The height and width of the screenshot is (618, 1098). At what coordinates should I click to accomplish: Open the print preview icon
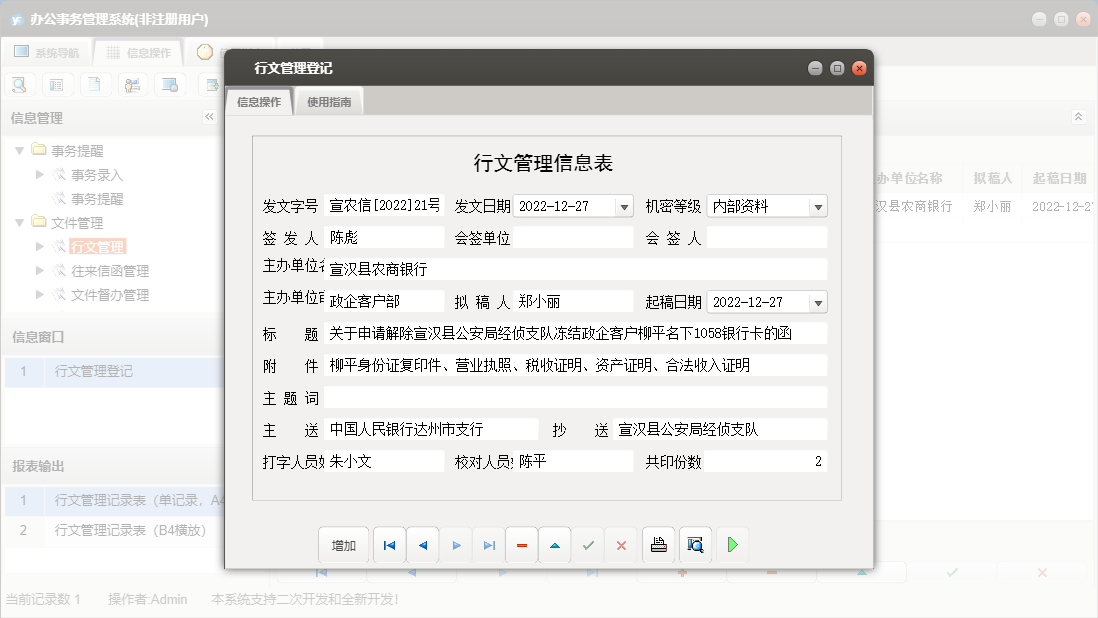694,545
